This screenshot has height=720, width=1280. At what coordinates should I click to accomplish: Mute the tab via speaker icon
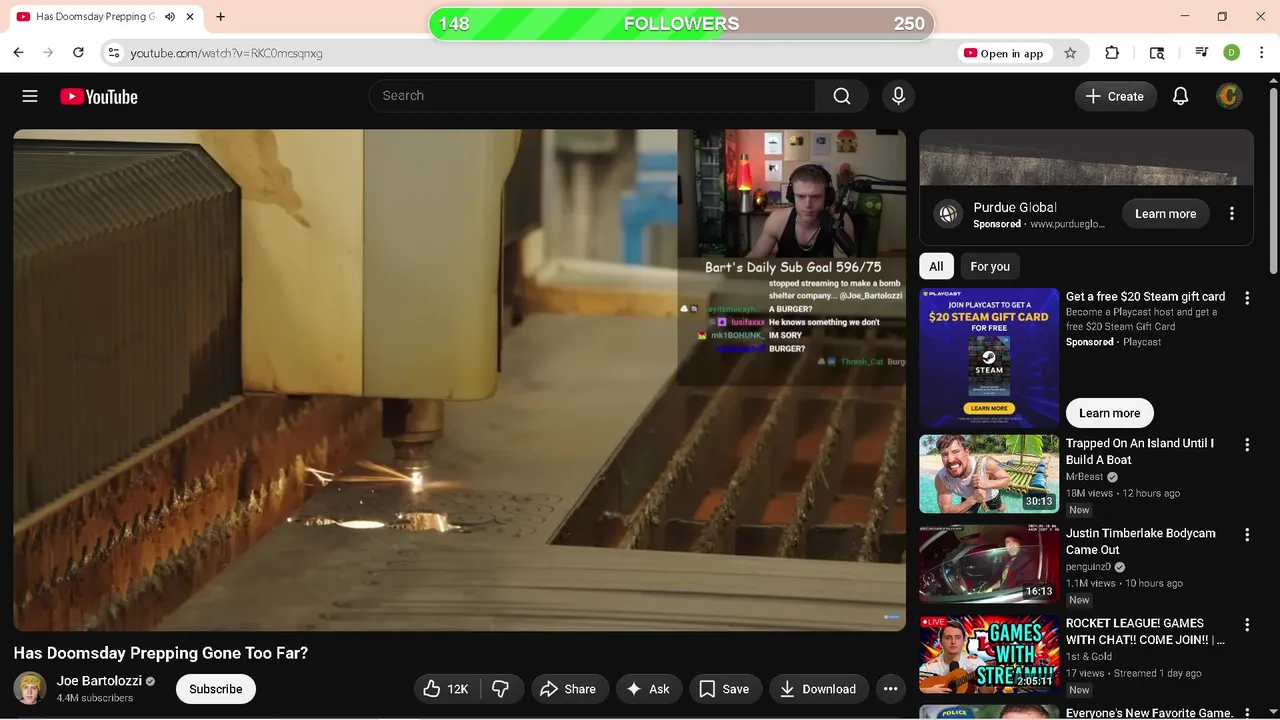click(170, 17)
